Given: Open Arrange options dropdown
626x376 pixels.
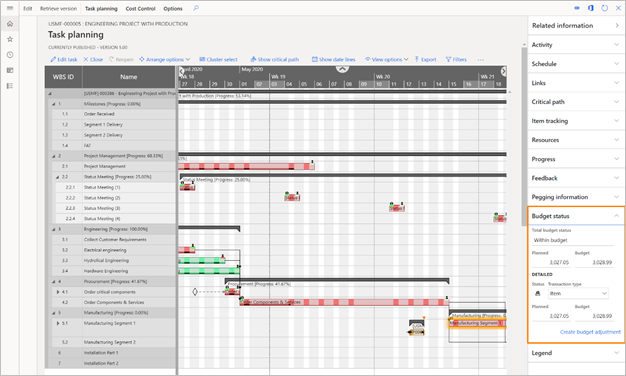Looking at the screenshot, I should click(164, 59).
